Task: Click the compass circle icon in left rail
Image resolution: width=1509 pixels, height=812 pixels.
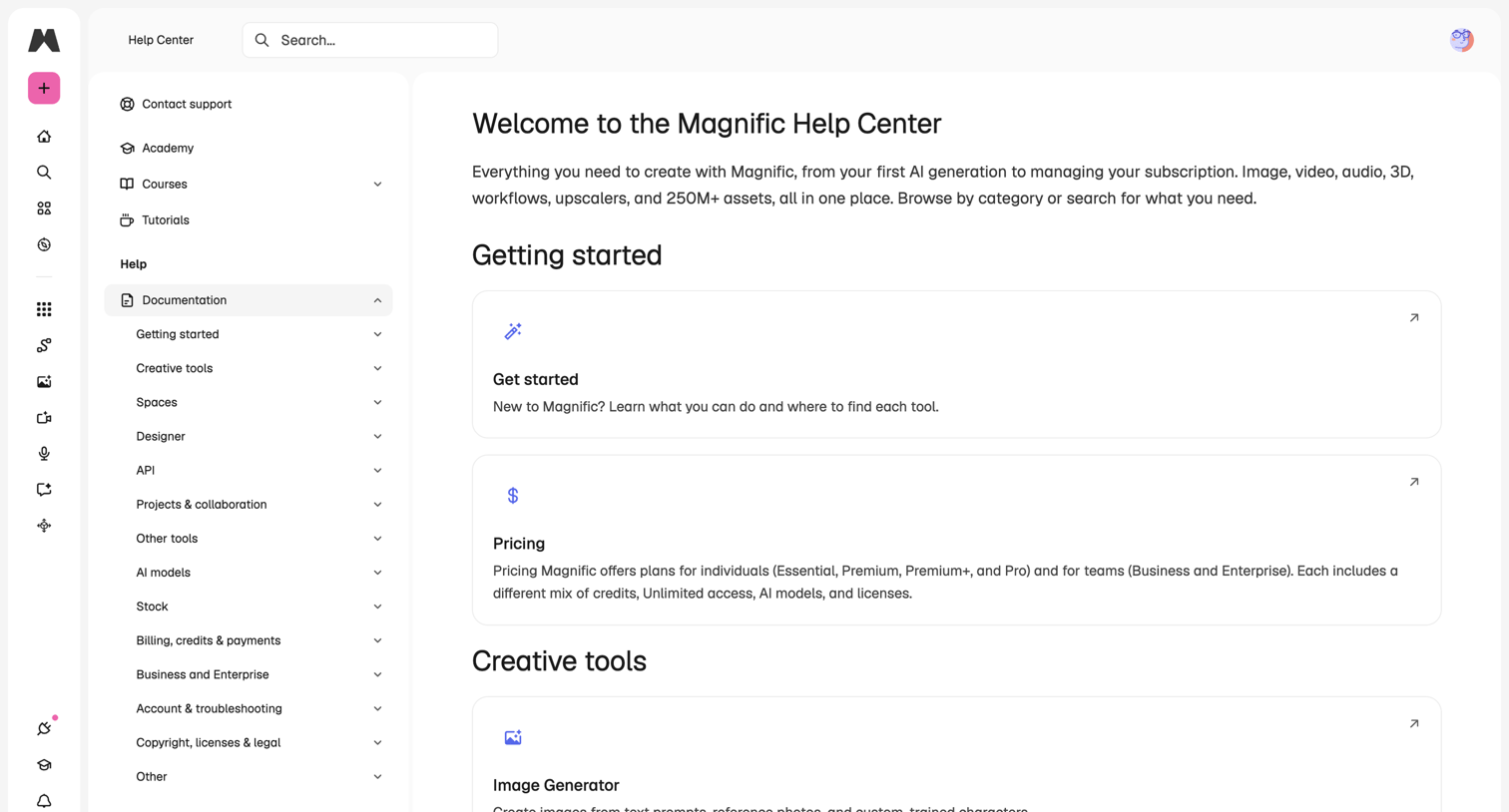Action: tap(44, 244)
